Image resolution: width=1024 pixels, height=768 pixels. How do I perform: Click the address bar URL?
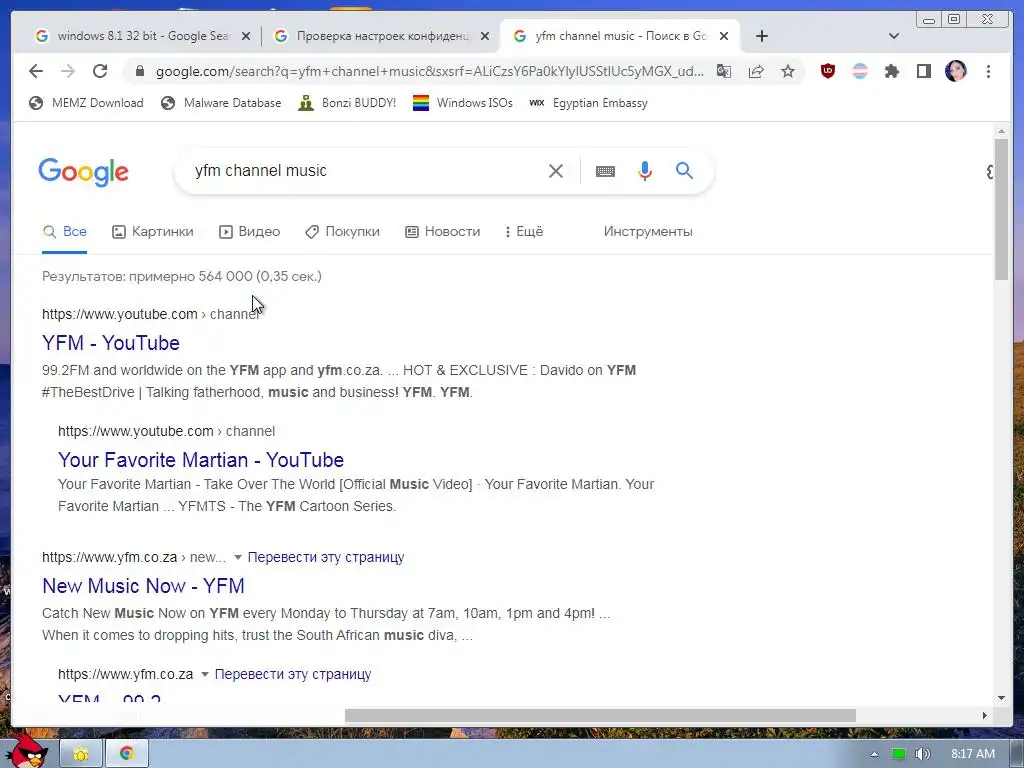(x=430, y=71)
